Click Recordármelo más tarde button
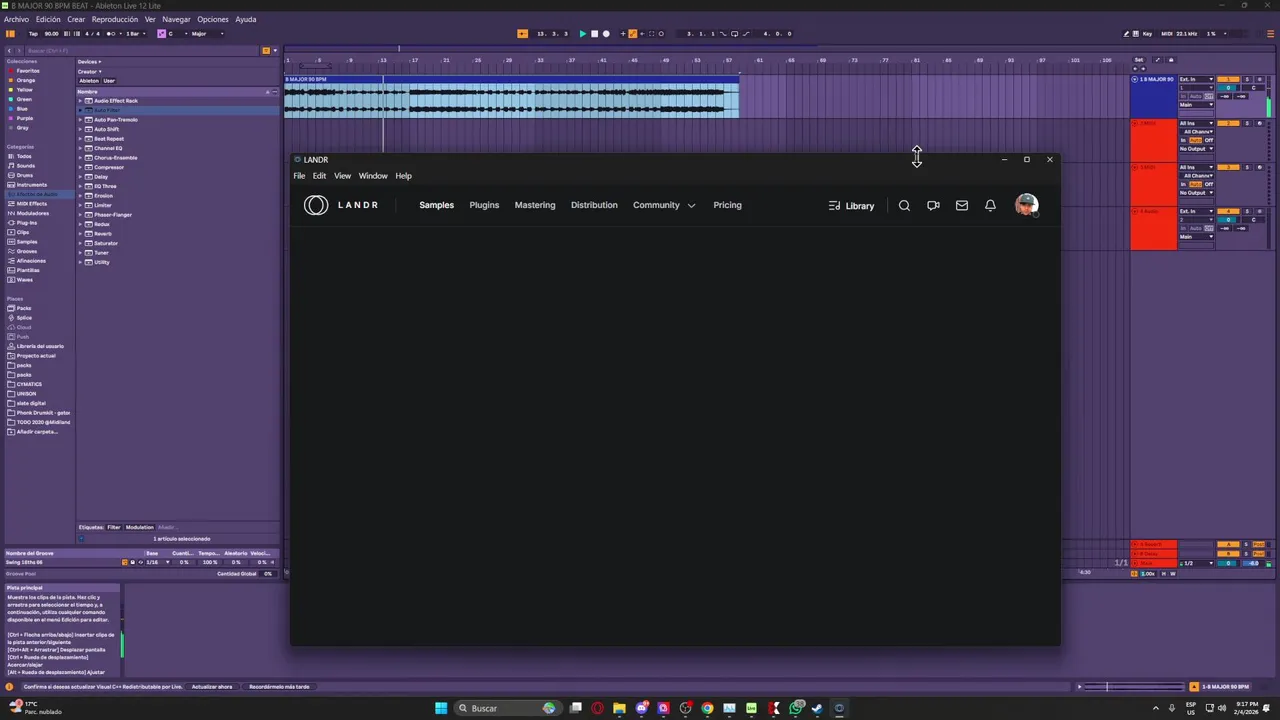 coord(279,687)
